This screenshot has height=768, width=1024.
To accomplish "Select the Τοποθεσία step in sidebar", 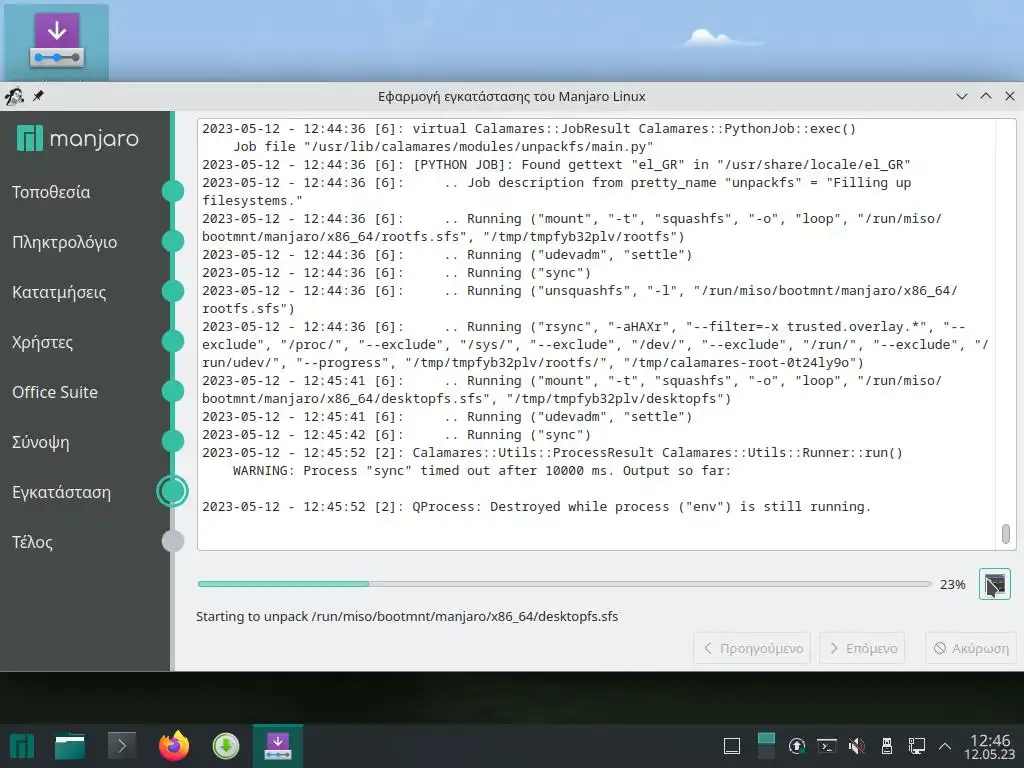I will [x=51, y=192].
